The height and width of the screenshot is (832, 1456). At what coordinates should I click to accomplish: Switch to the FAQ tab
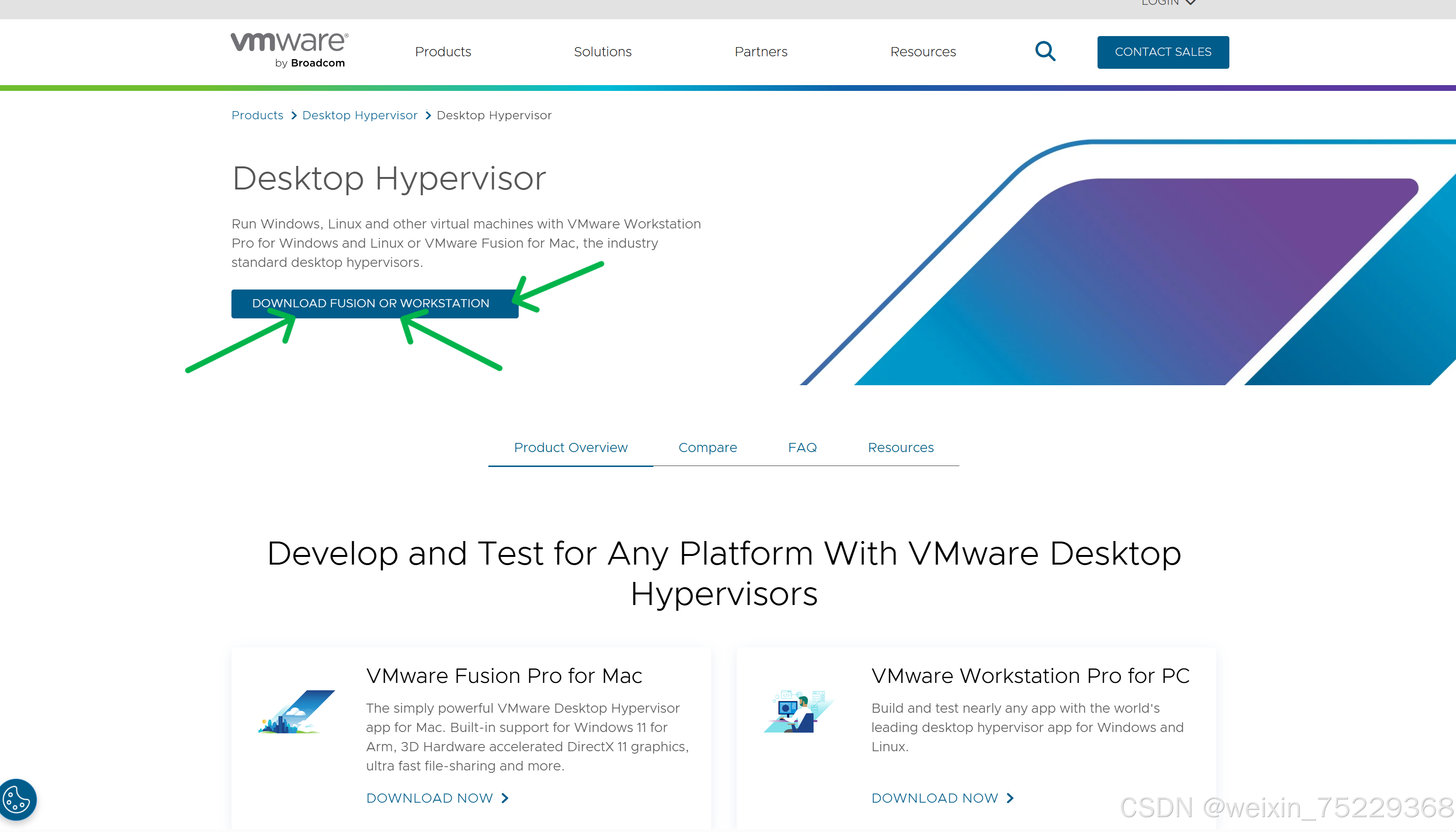click(x=802, y=447)
